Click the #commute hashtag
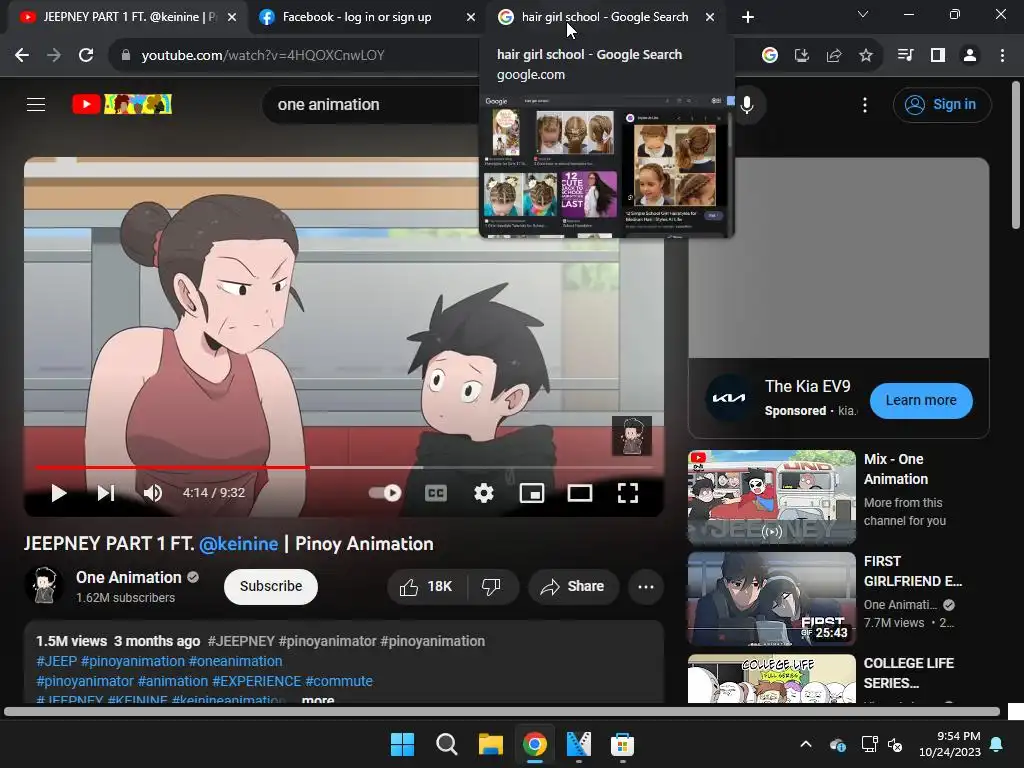 tap(339, 681)
